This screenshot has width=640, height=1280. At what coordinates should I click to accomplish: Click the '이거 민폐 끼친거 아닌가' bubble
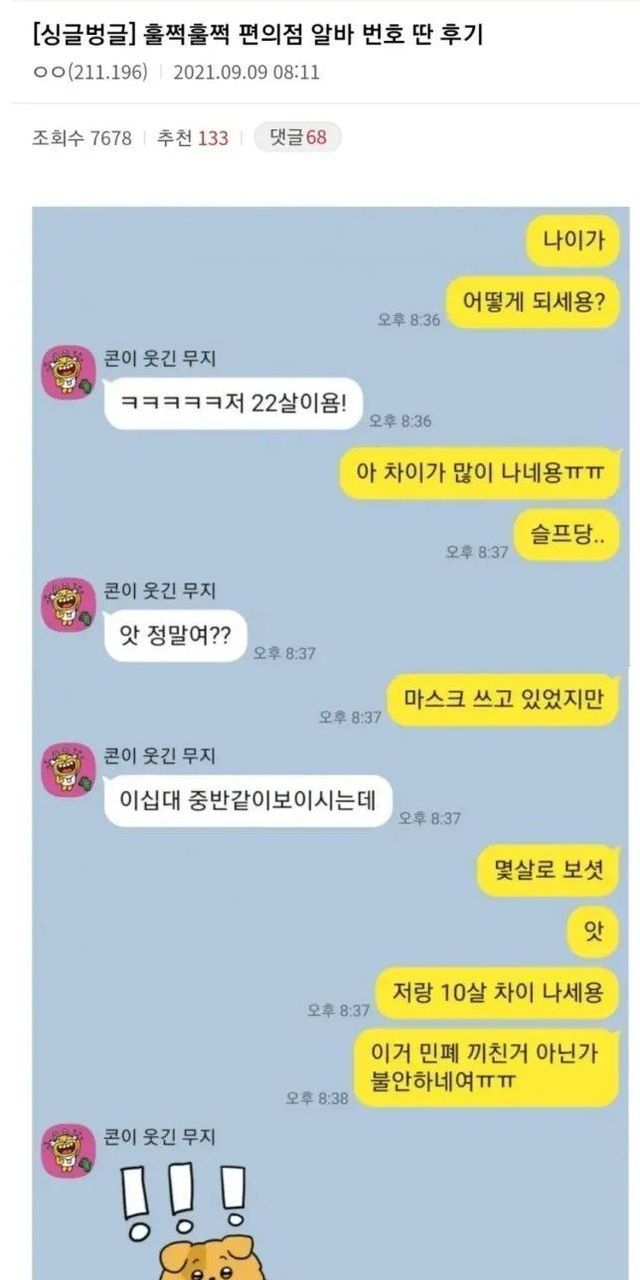coord(487,1068)
